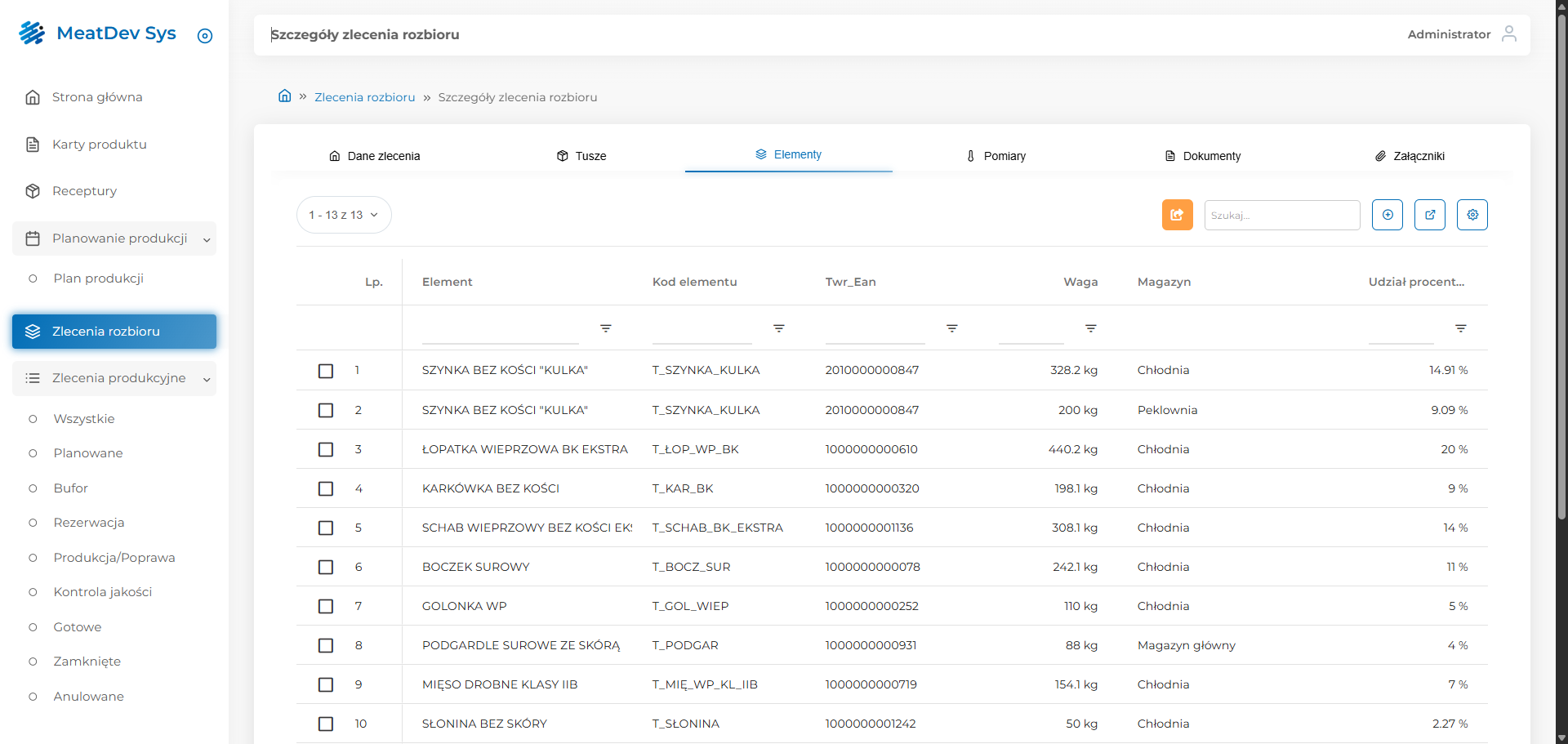Open Karty produktu in sidebar

click(x=99, y=145)
